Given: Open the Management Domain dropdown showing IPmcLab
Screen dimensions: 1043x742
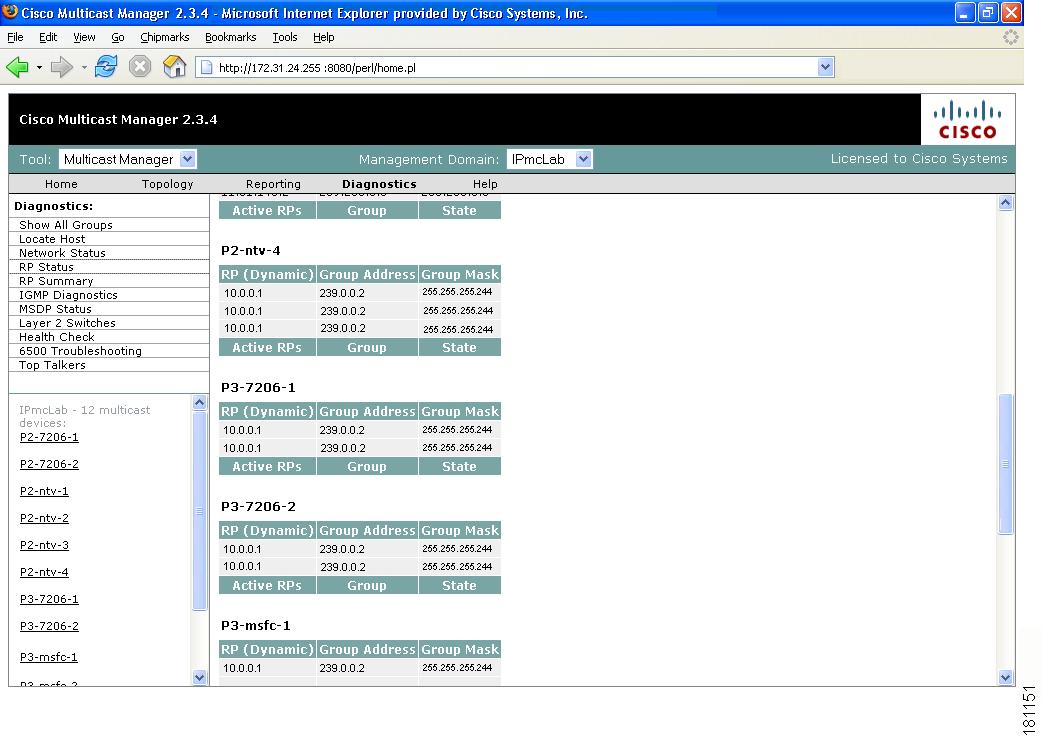Looking at the screenshot, I should 549,159.
